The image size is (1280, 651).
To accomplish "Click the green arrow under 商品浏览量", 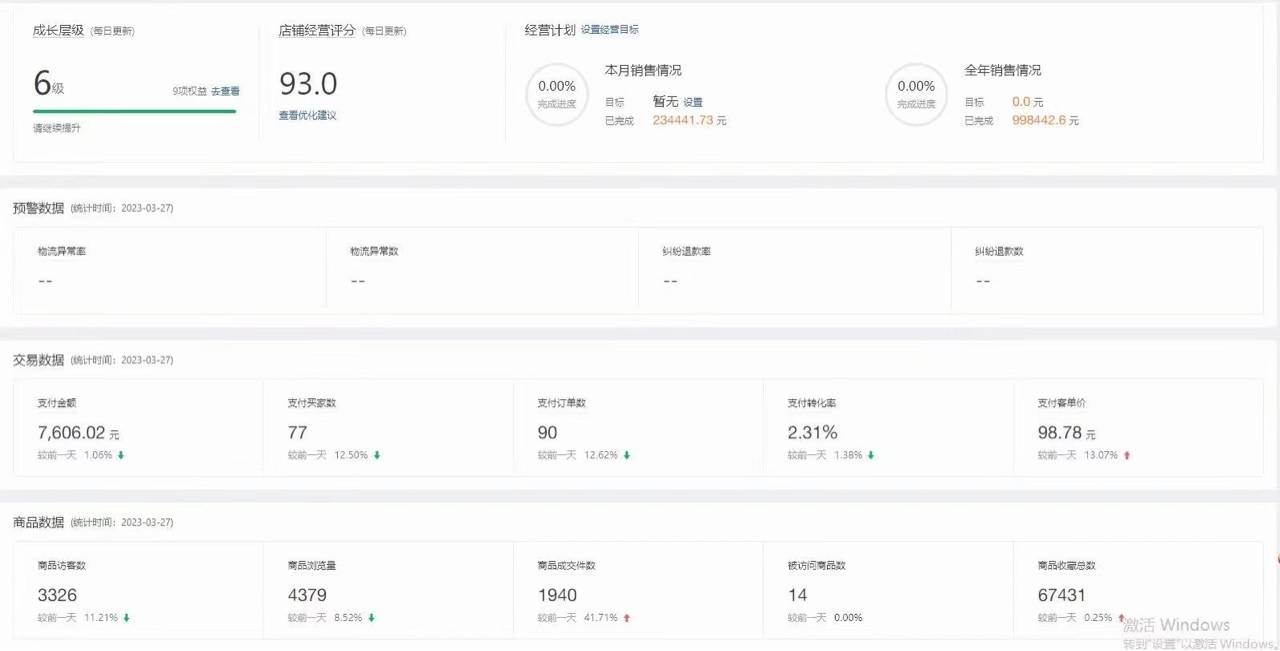I will [371, 618].
